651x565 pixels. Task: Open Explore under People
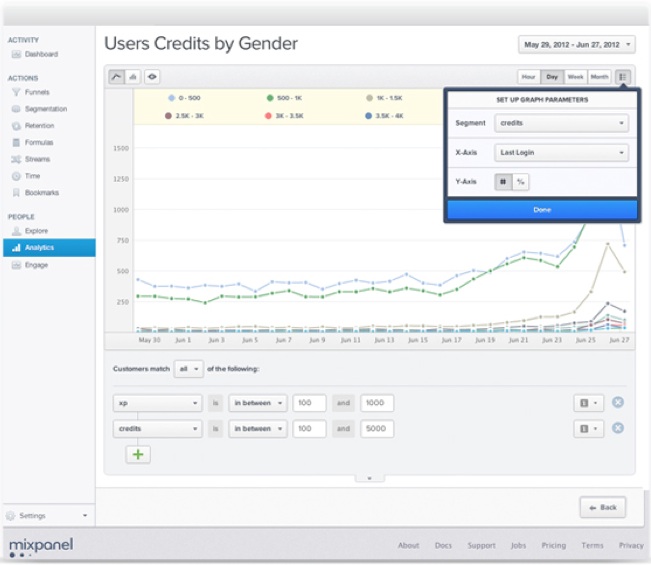(x=36, y=231)
